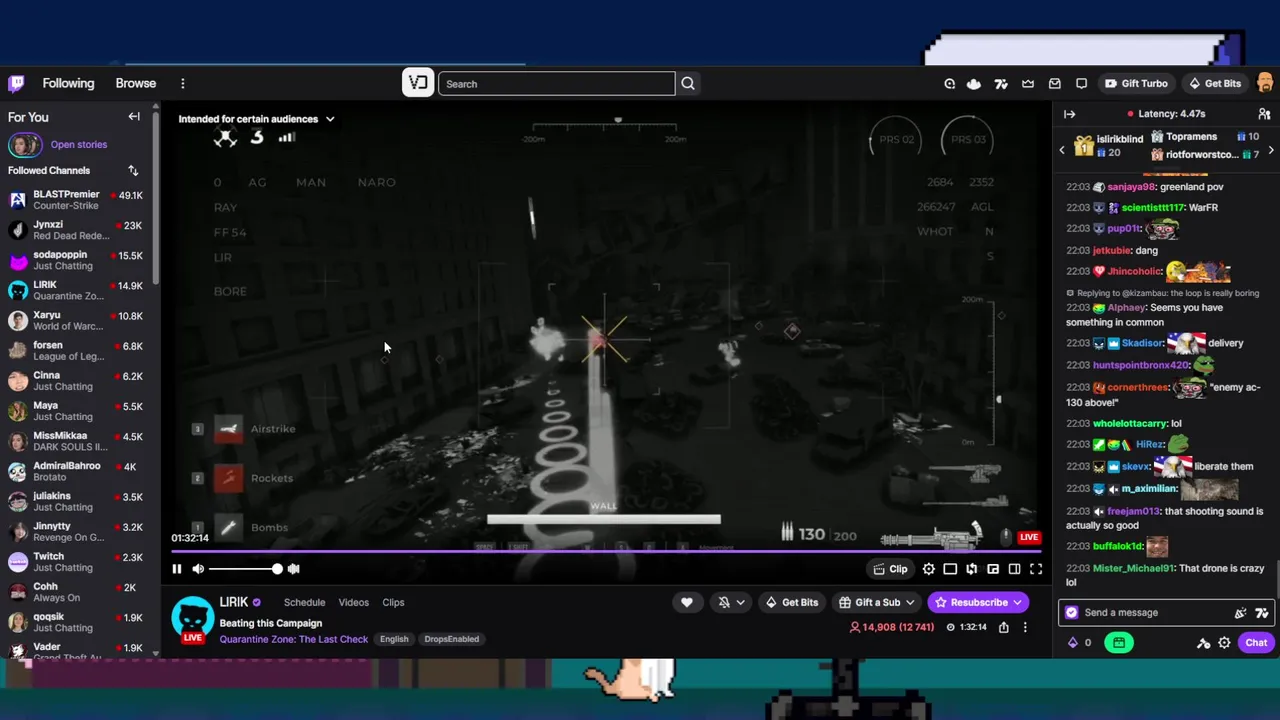This screenshot has height=720, width=1280.
Task: Open the 7TV emote picker in chat
Action: (x=1262, y=613)
